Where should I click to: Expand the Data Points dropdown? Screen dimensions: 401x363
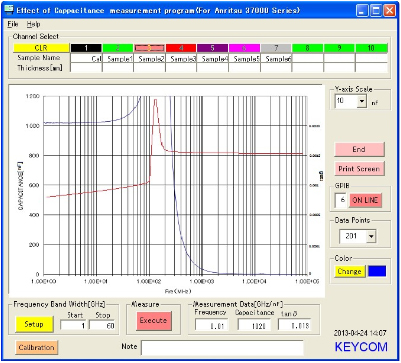(x=371, y=236)
